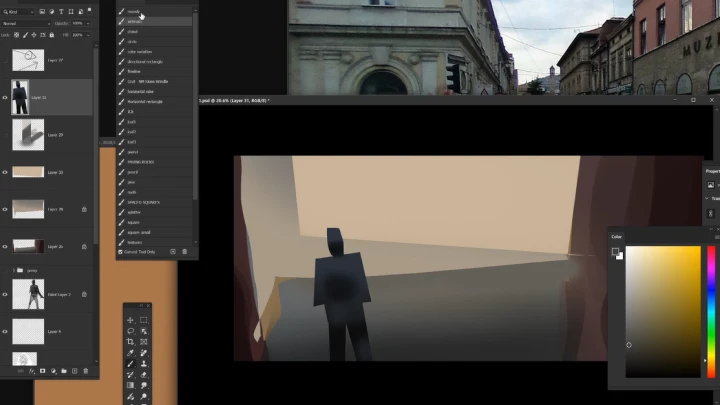This screenshot has height=405, width=720.
Task: Hide Paint Layer 2 with its eye icon
Action: pos(5,294)
